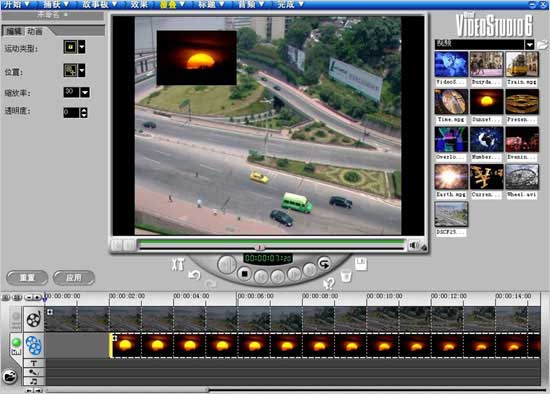This screenshot has height=394, width=550.
Task: Expand the 运动类型 dropdown arrow
Action: pos(81,47)
